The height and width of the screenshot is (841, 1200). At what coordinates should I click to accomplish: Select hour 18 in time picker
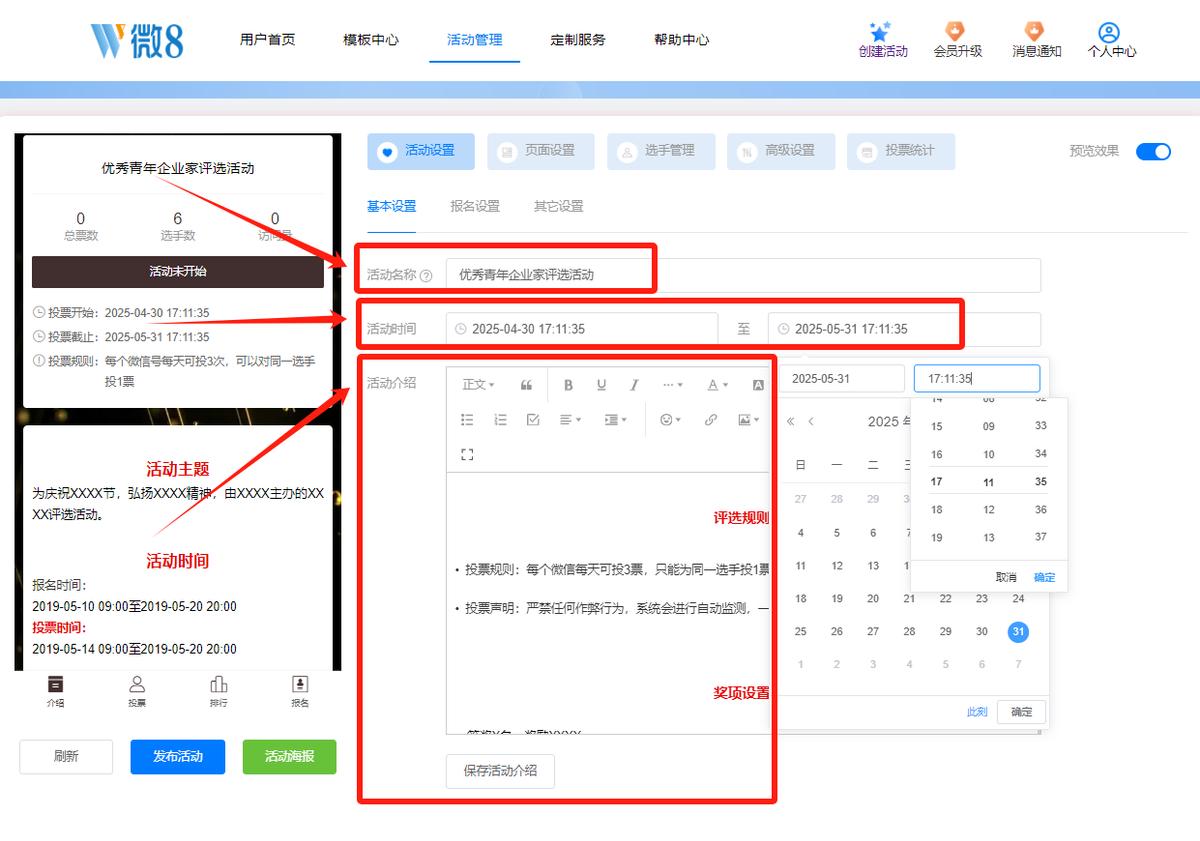point(936,510)
